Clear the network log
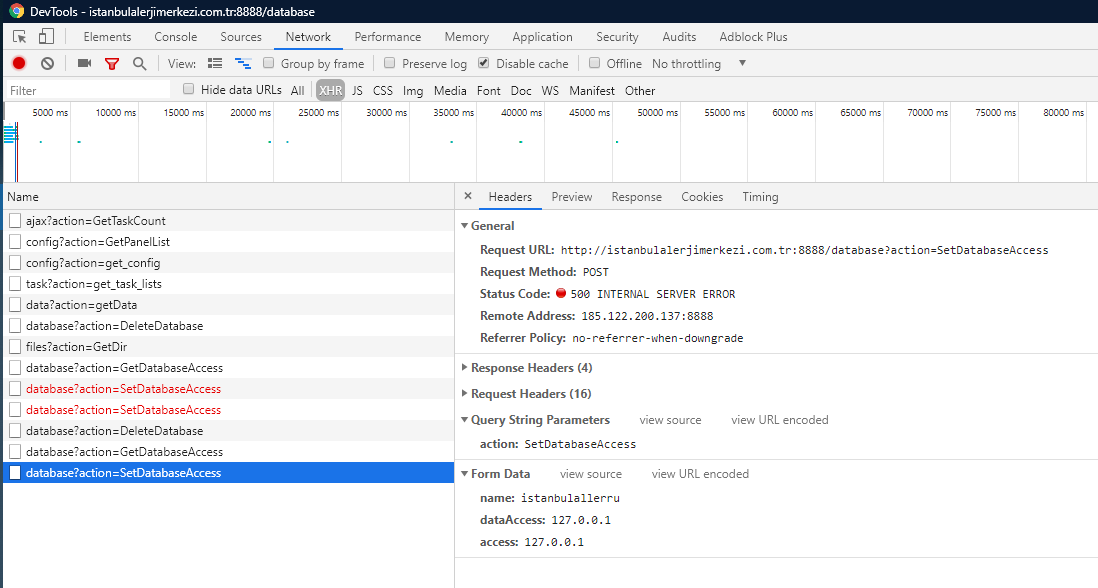This screenshot has height=588, width=1098. [47, 63]
